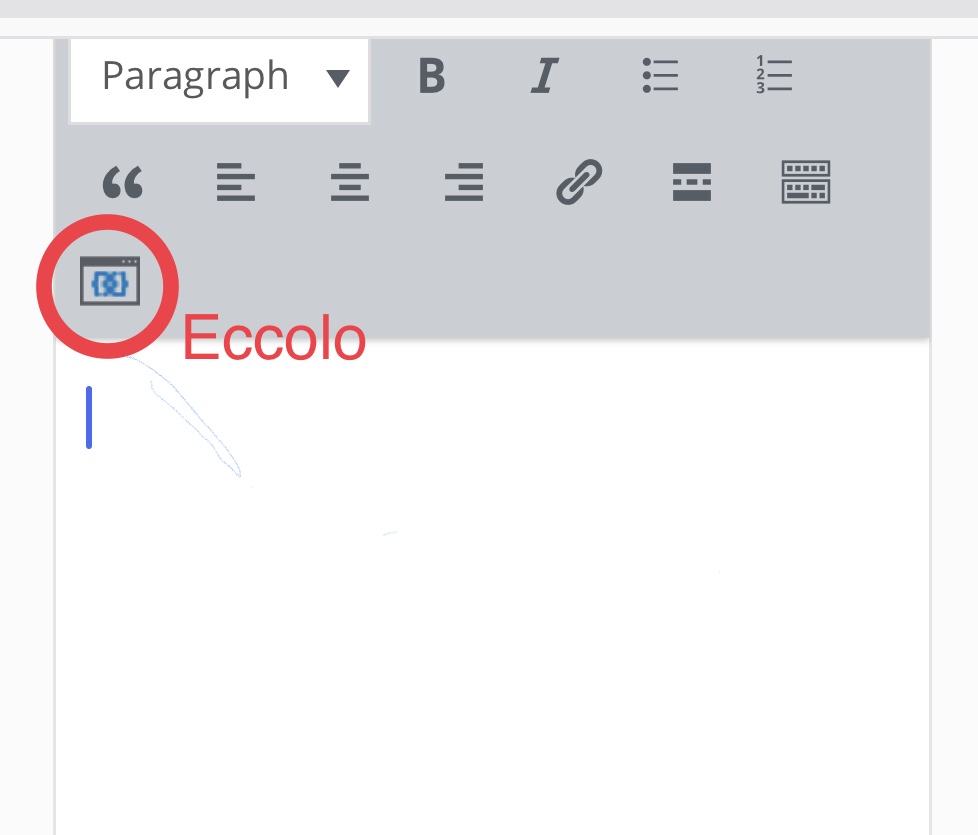Click the chain link toolbar button
Screen dimensions: 978x835
pyautogui.click(x=579, y=181)
